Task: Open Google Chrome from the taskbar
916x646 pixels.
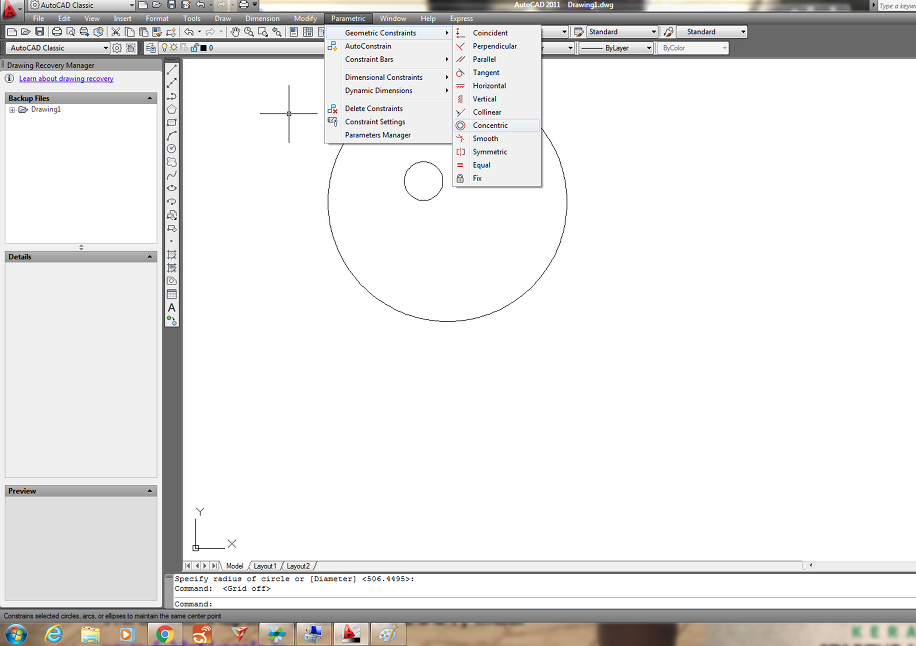Action: click(x=165, y=634)
